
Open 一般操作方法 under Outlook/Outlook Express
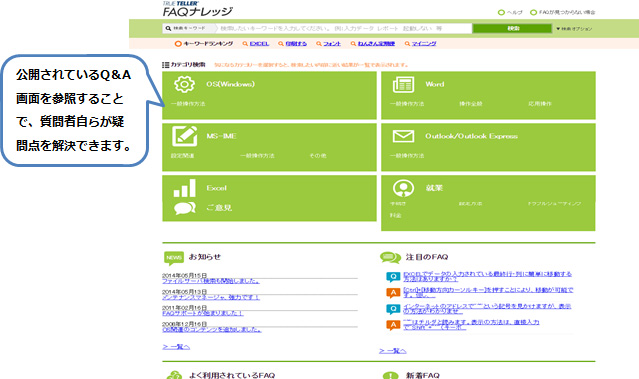407,156
